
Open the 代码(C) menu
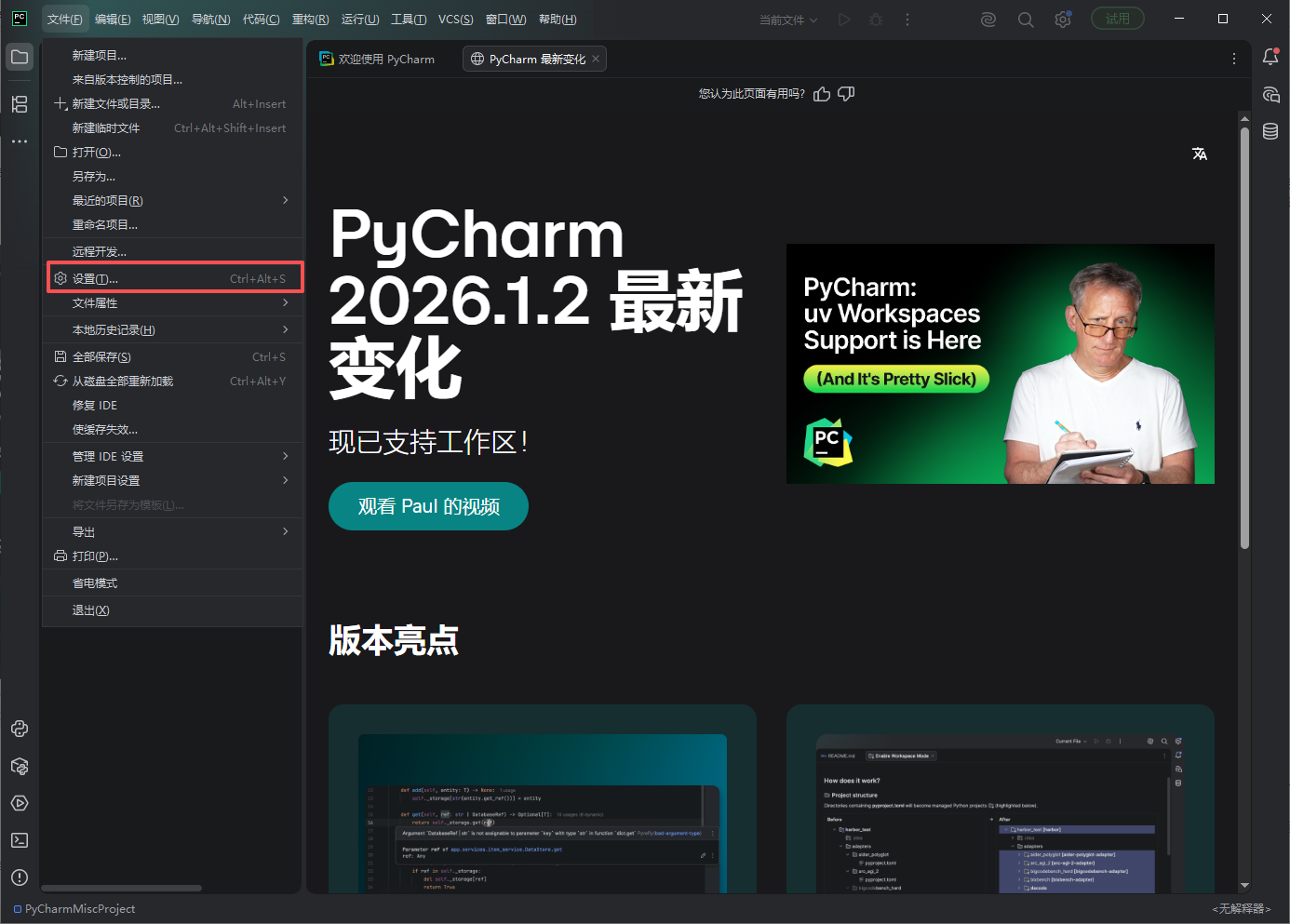click(x=261, y=20)
